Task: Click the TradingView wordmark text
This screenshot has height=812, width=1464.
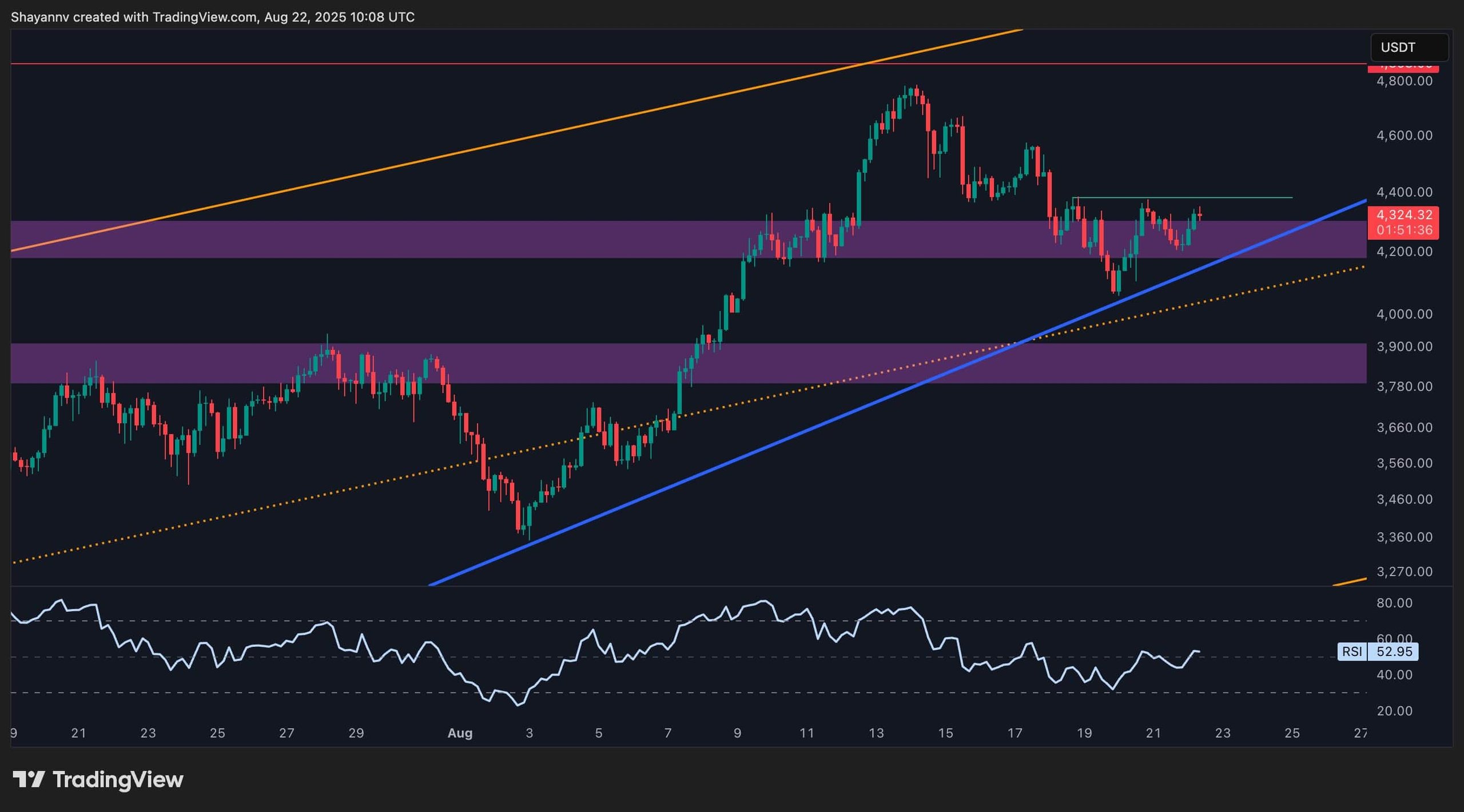Action: (x=117, y=779)
